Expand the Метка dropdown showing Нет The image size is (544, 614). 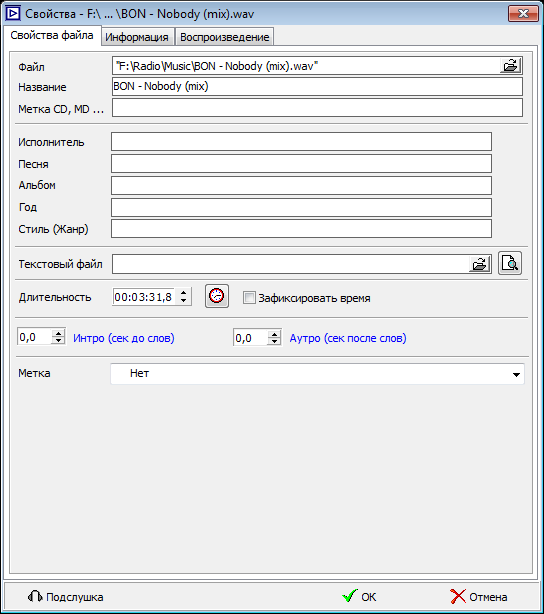click(317, 374)
